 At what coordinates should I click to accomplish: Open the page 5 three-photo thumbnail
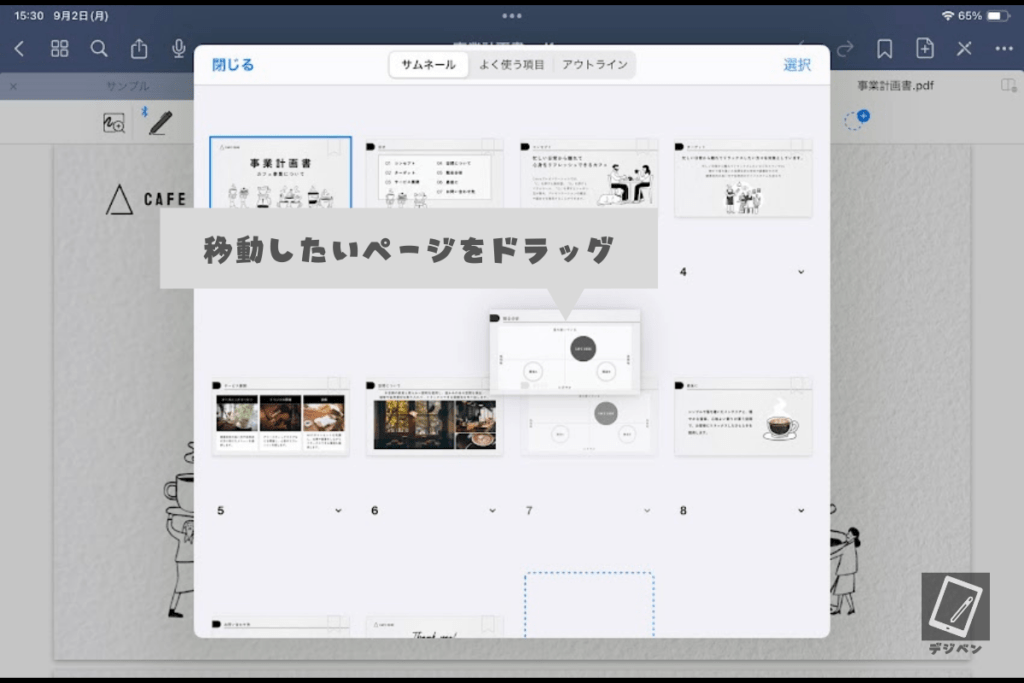(x=280, y=416)
